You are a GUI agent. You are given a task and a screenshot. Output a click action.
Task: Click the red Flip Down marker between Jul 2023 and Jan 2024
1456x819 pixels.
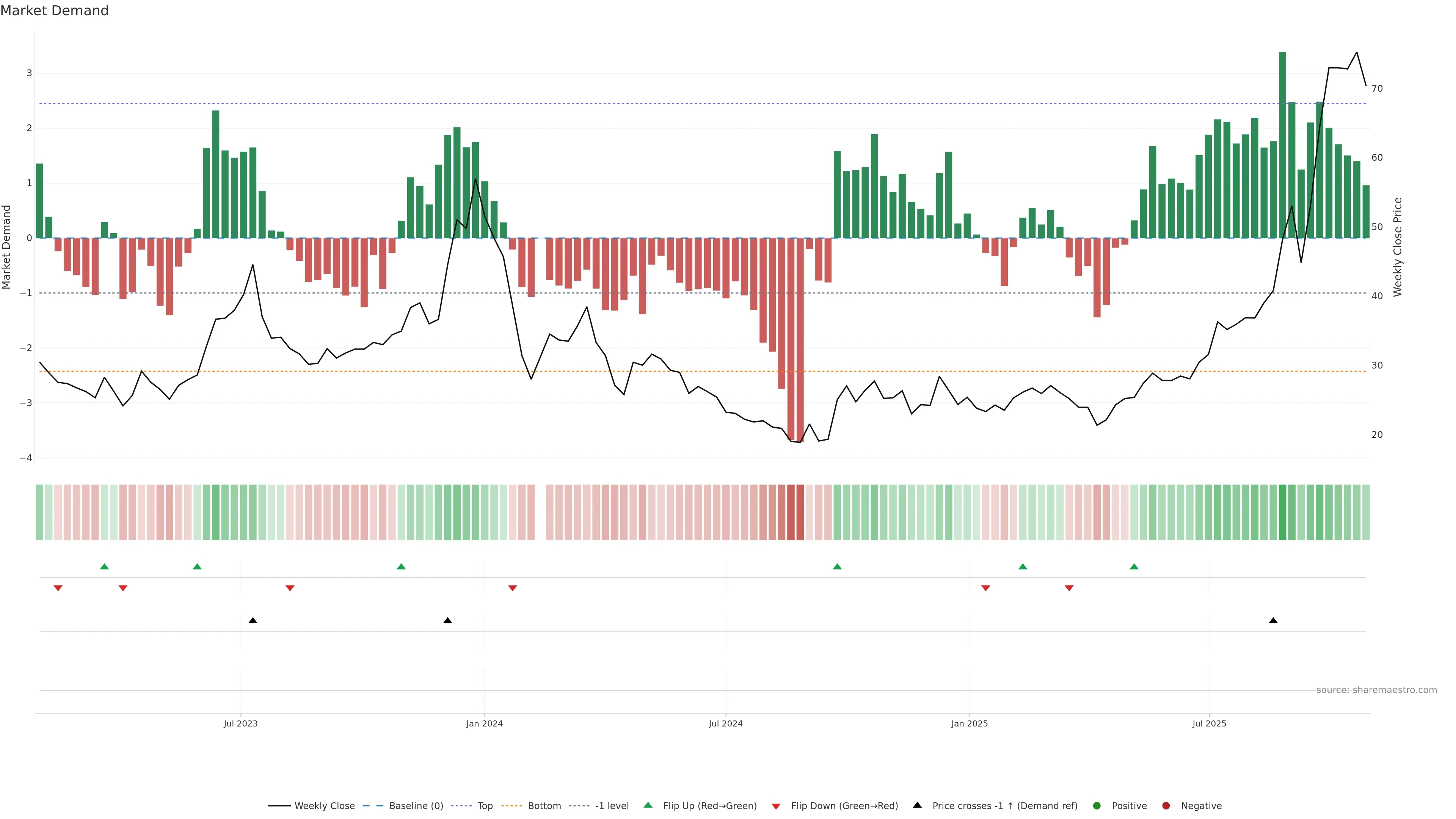point(290,588)
